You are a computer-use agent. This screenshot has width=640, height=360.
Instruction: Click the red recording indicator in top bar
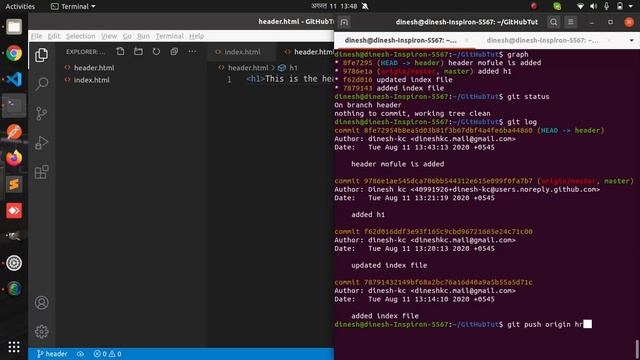(533, 6)
